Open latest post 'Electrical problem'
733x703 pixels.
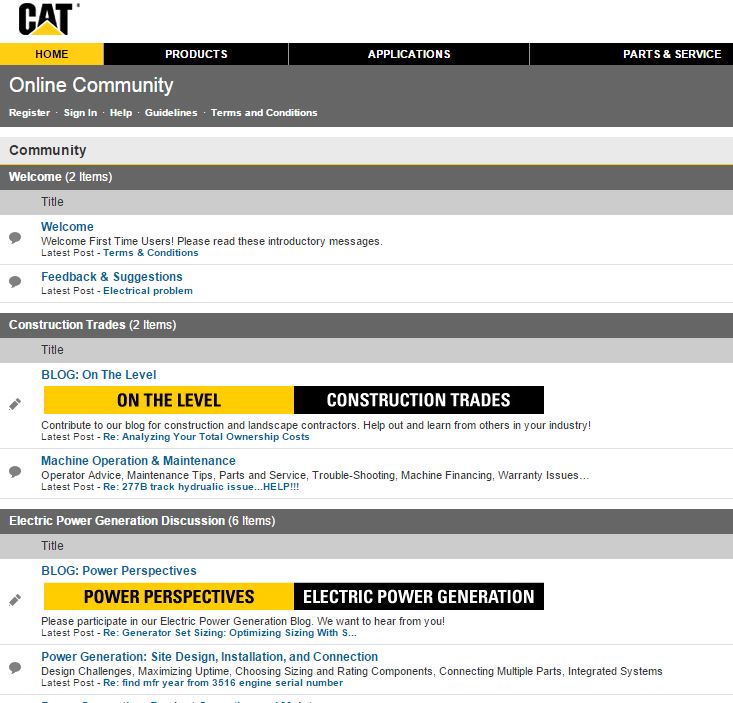pos(148,291)
